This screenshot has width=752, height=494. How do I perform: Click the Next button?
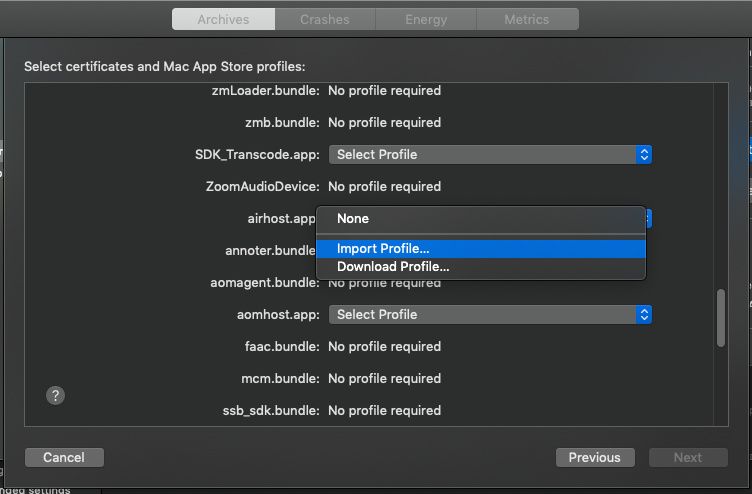pos(687,457)
